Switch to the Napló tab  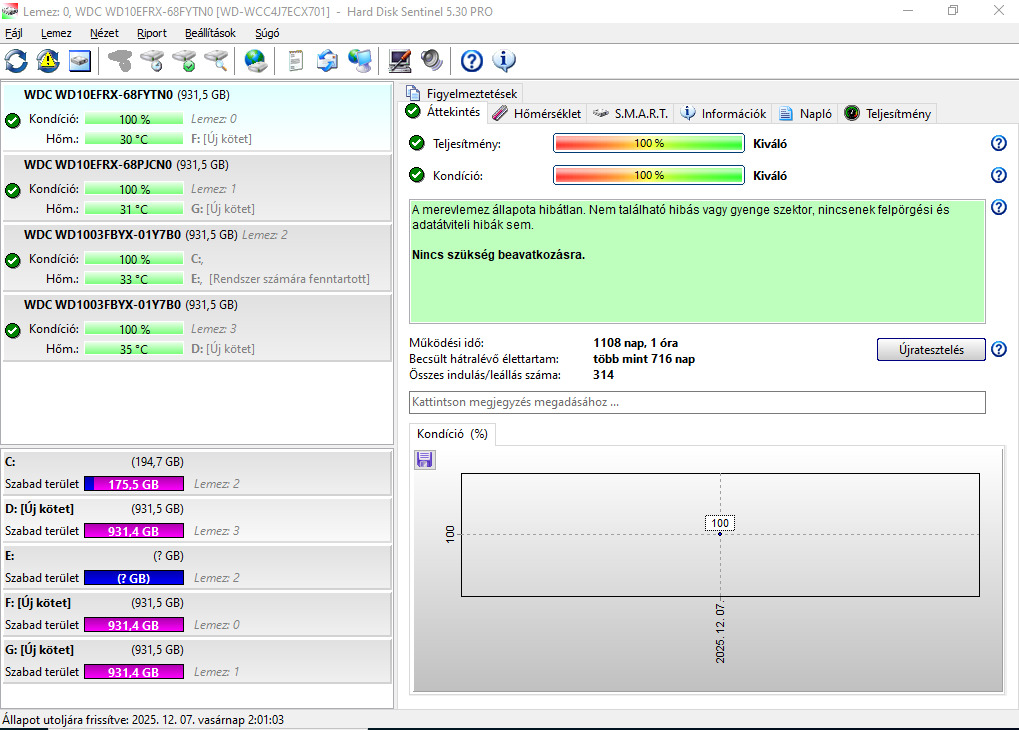click(x=805, y=114)
